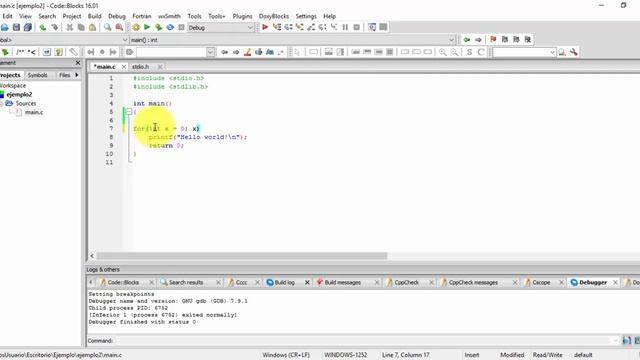Screen dimensions: 640x360
Task: Switch to the Build log tab
Action: click(x=284, y=282)
